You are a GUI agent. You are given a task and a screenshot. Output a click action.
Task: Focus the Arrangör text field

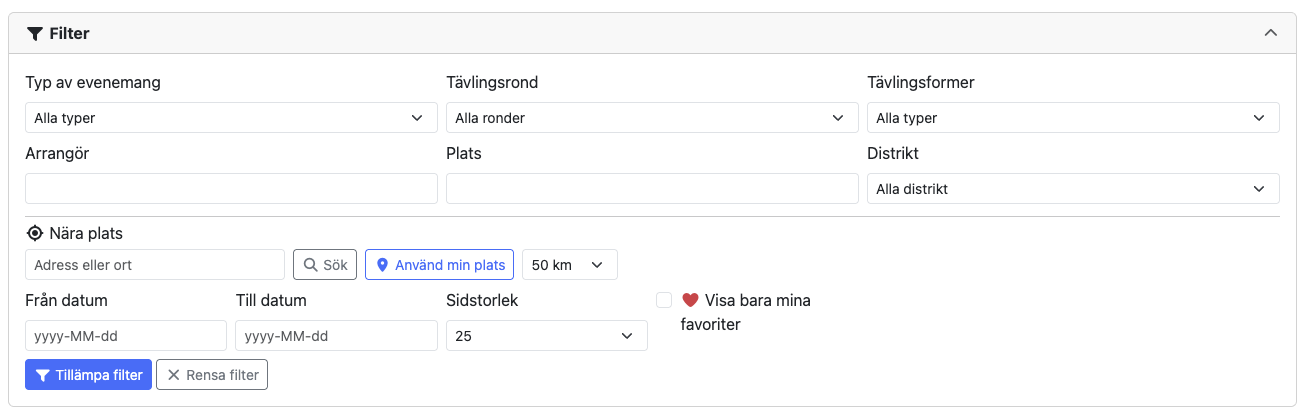tap(230, 189)
